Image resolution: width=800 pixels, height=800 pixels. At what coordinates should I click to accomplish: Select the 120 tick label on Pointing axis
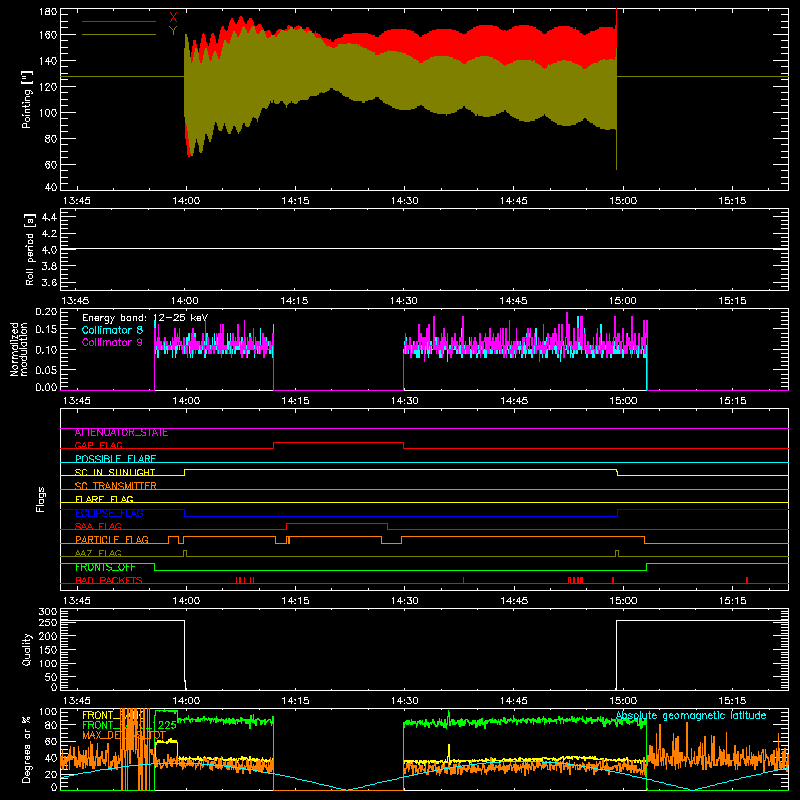pos(47,87)
